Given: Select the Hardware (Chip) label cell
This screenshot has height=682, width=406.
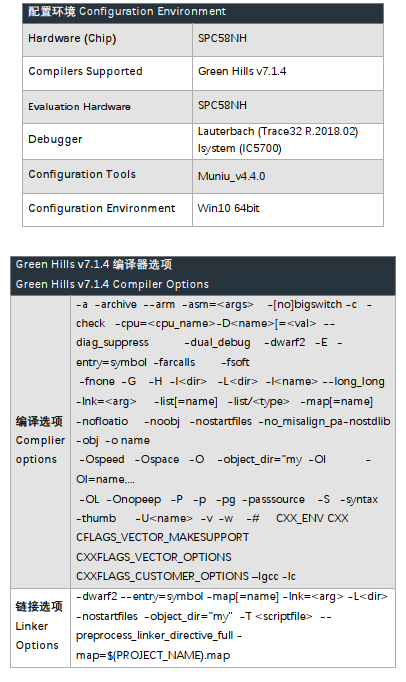Looking at the screenshot, I should tap(107, 40).
